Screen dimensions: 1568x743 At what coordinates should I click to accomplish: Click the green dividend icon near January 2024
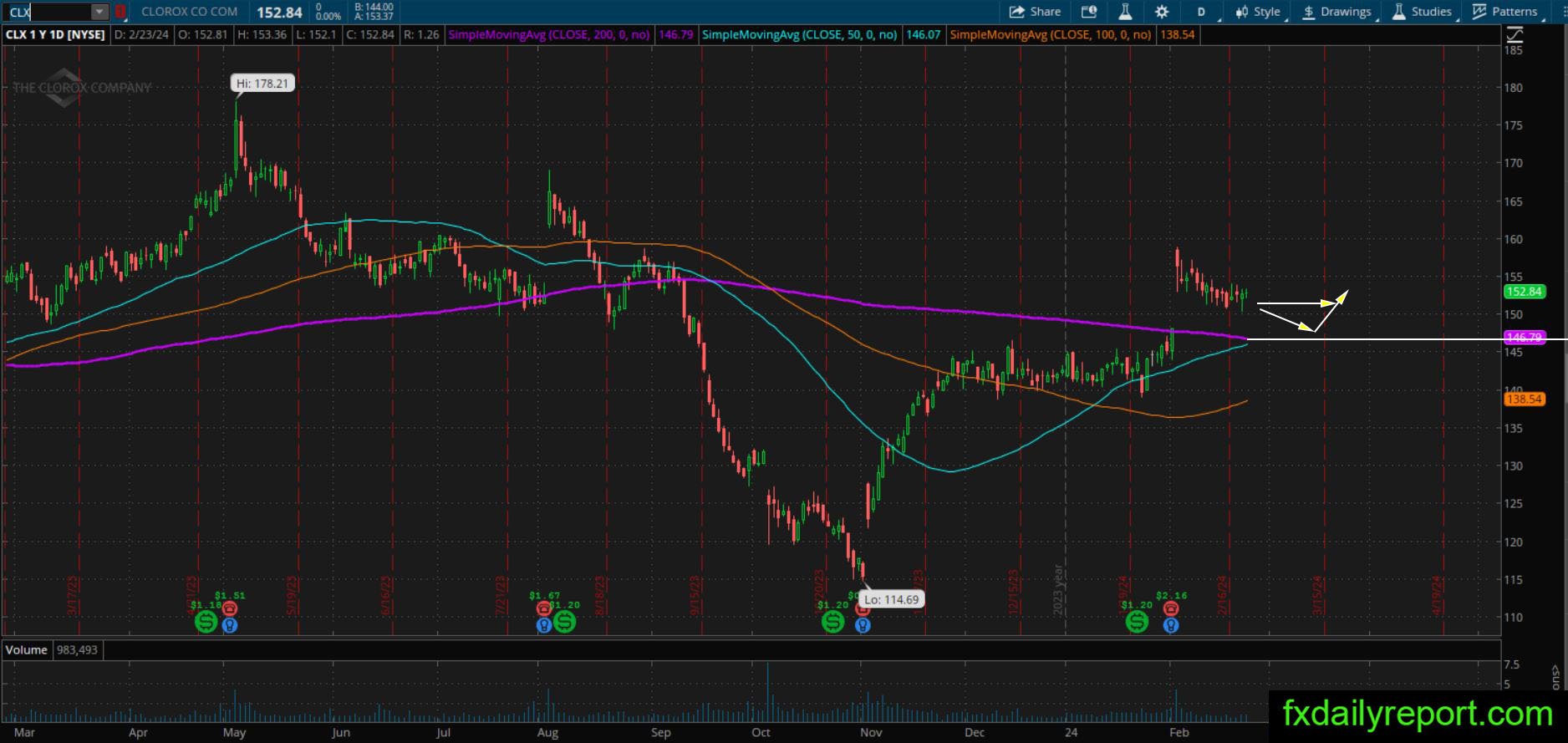(1137, 622)
